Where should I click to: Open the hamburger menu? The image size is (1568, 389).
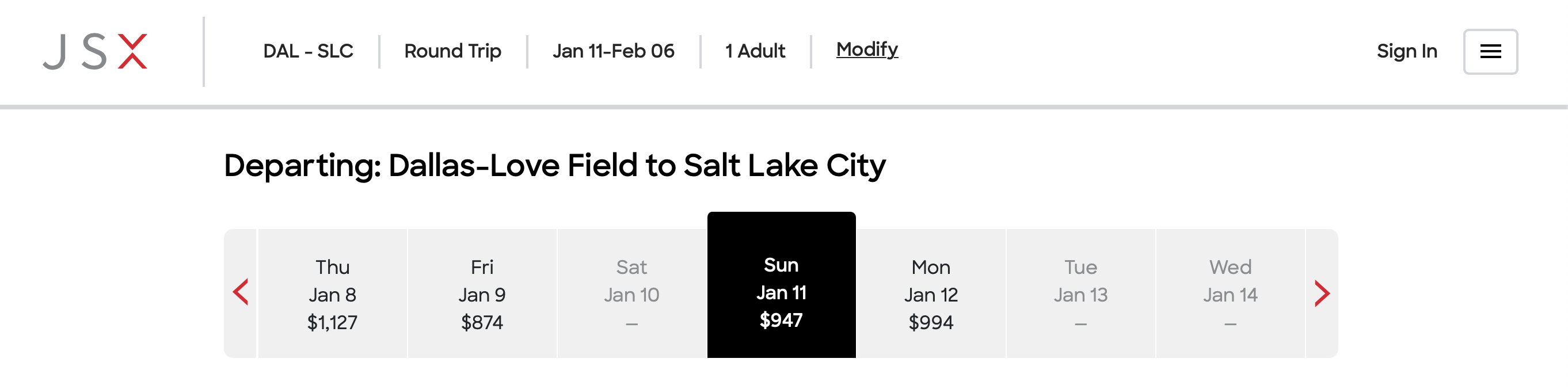[1490, 52]
